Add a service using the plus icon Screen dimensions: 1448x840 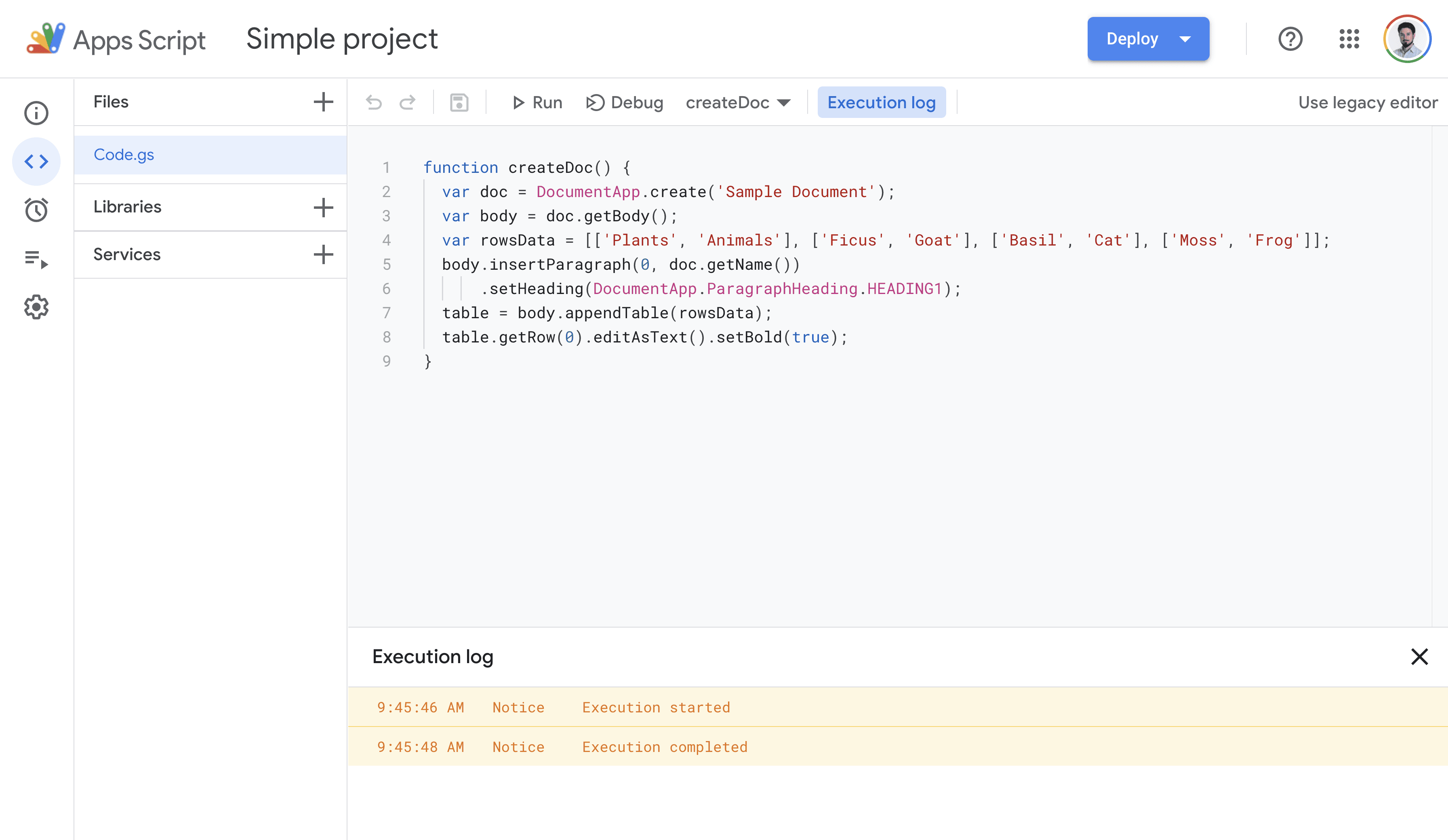point(323,254)
